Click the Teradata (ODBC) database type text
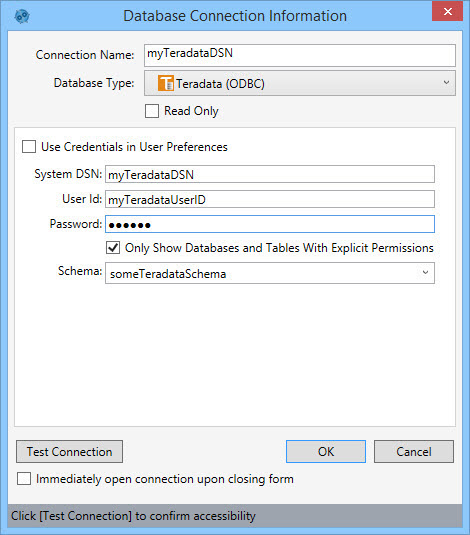The width and height of the screenshot is (470, 535). pyautogui.click(x=220, y=84)
